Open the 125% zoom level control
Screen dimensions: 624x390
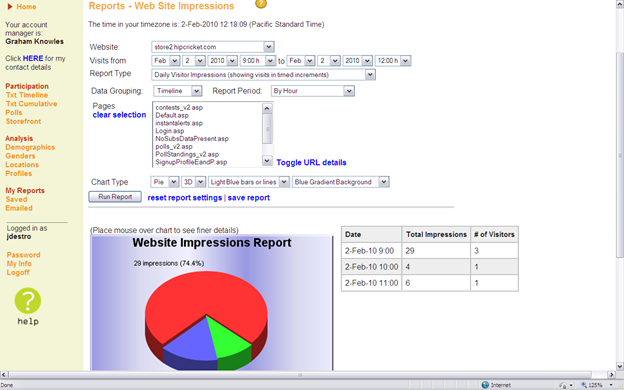(597, 385)
